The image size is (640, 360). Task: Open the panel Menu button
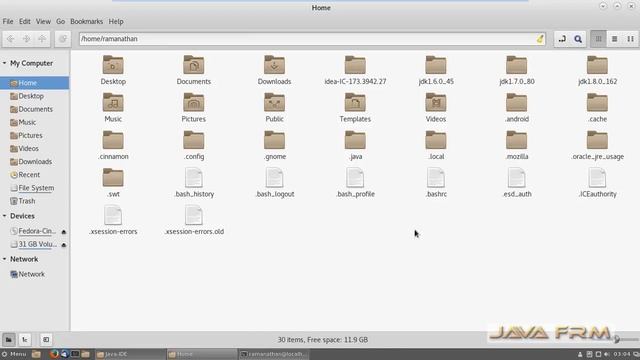click(x=14, y=354)
